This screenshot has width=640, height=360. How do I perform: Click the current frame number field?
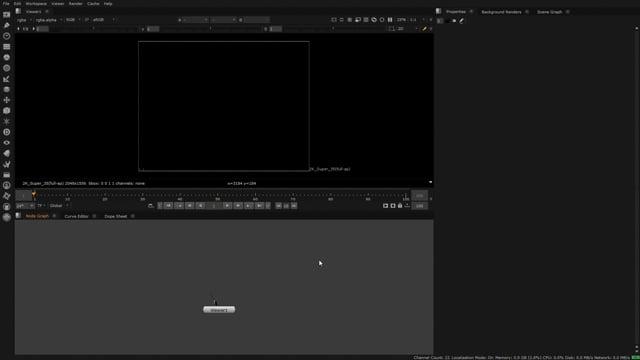pos(214,206)
